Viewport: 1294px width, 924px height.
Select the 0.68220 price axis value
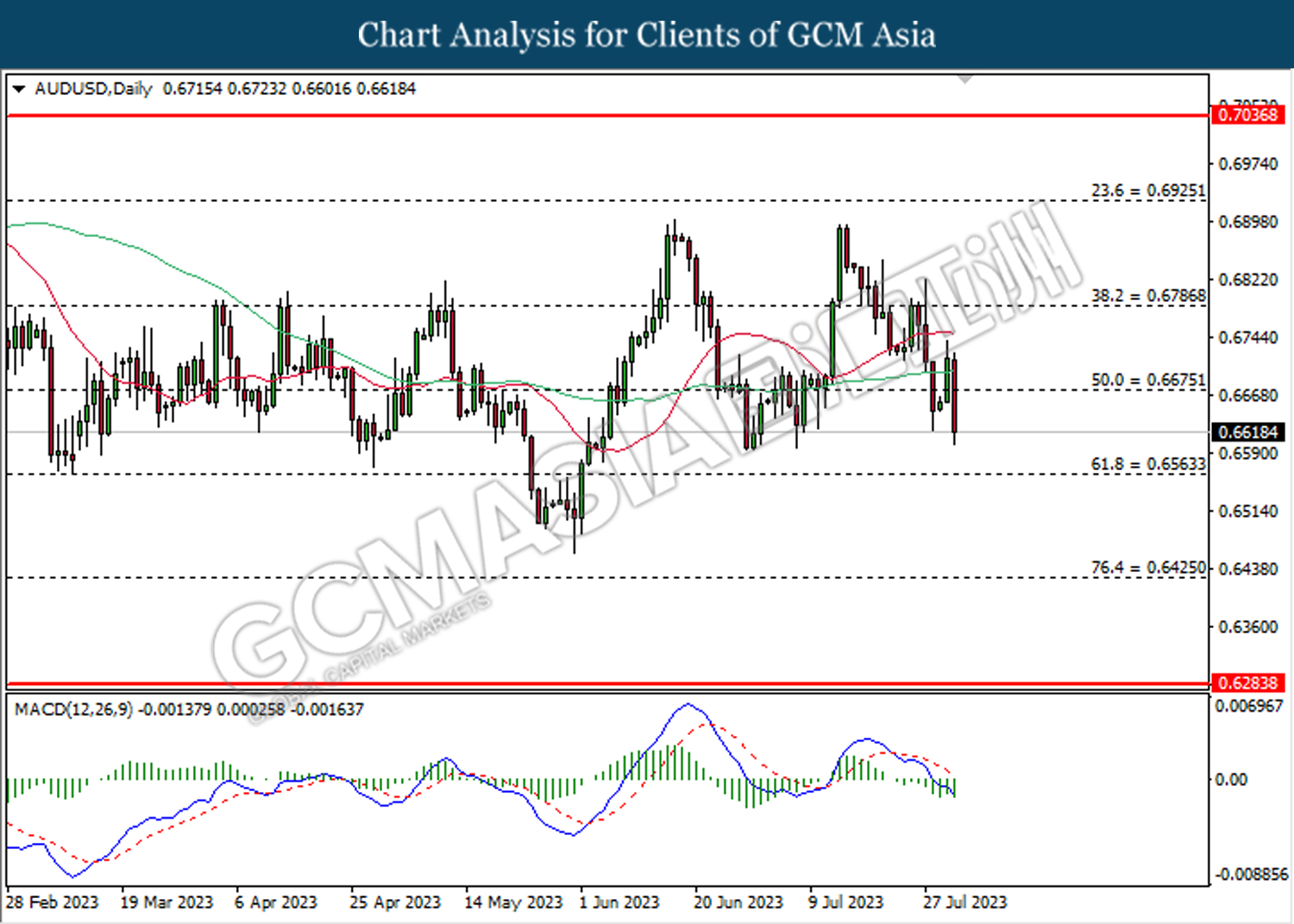[1248, 280]
